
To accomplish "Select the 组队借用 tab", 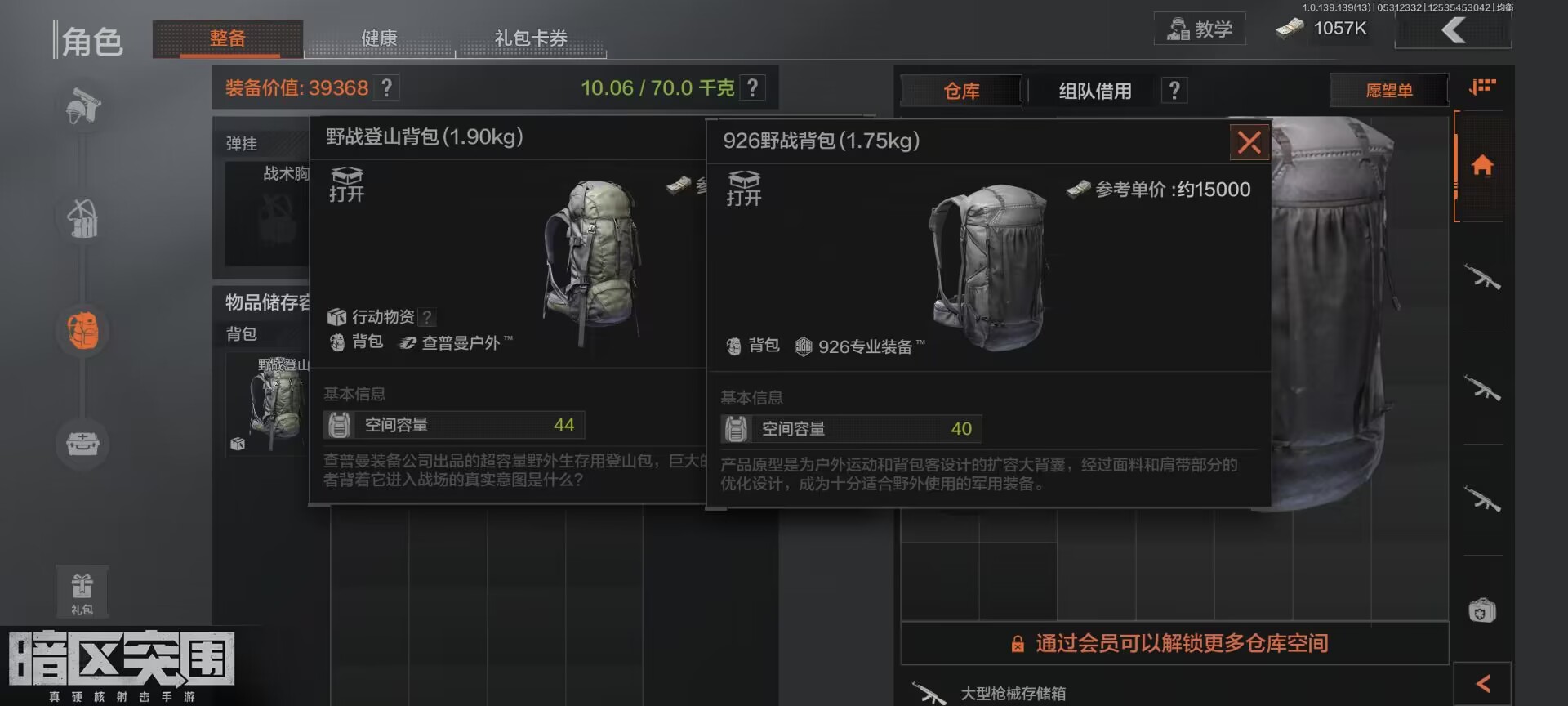I will (x=1095, y=91).
